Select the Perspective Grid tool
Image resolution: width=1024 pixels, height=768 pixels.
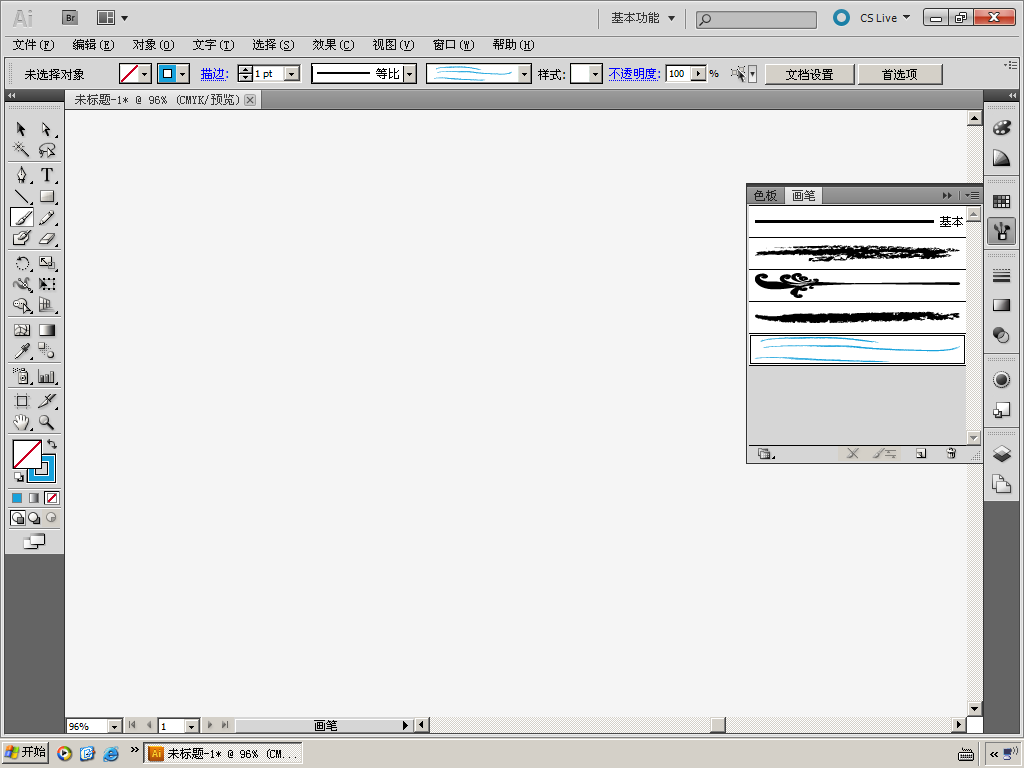[x=46, y=305]
